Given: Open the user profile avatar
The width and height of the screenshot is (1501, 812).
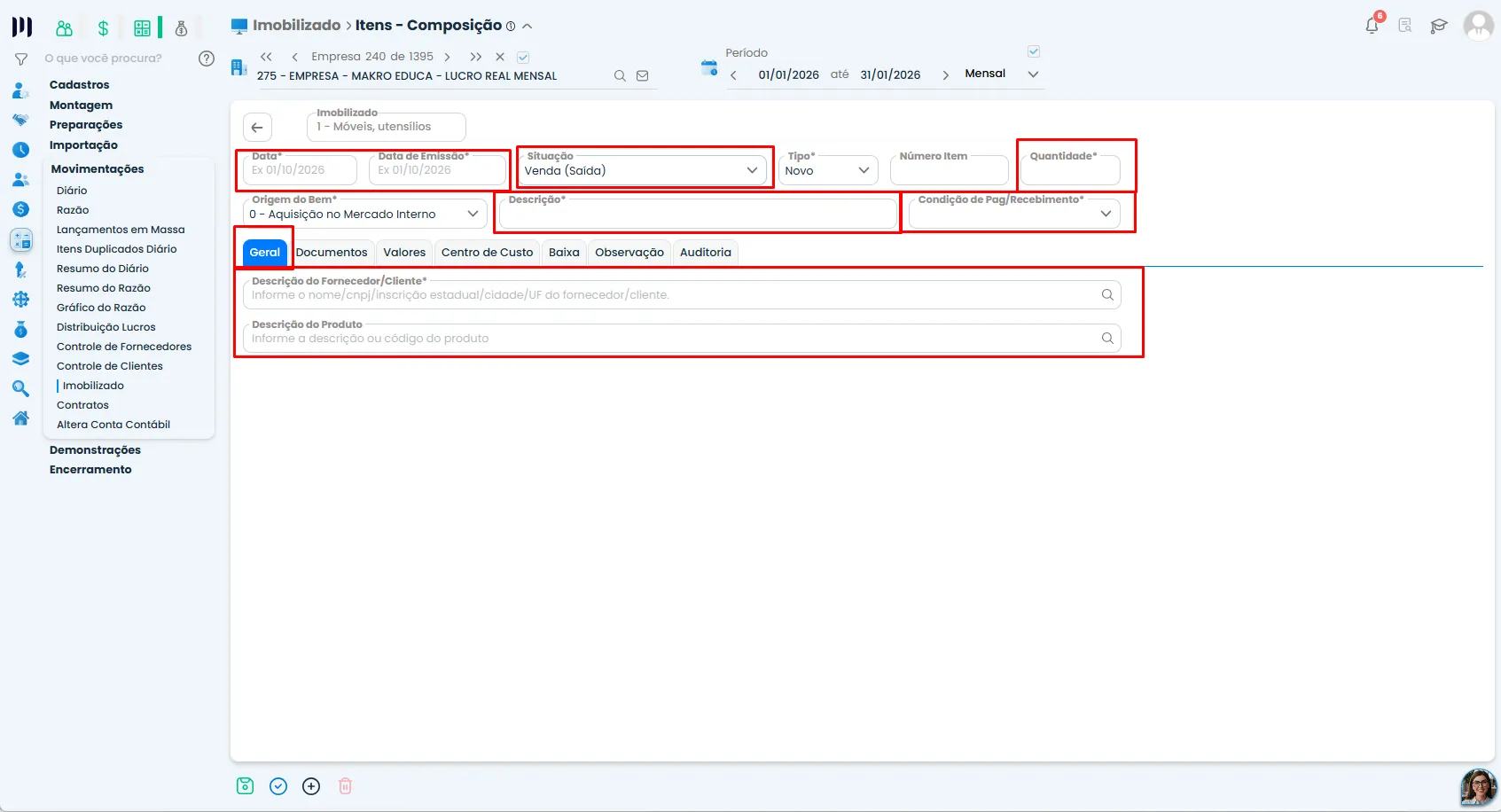Looking at the screenshot, I should 1479,26.
